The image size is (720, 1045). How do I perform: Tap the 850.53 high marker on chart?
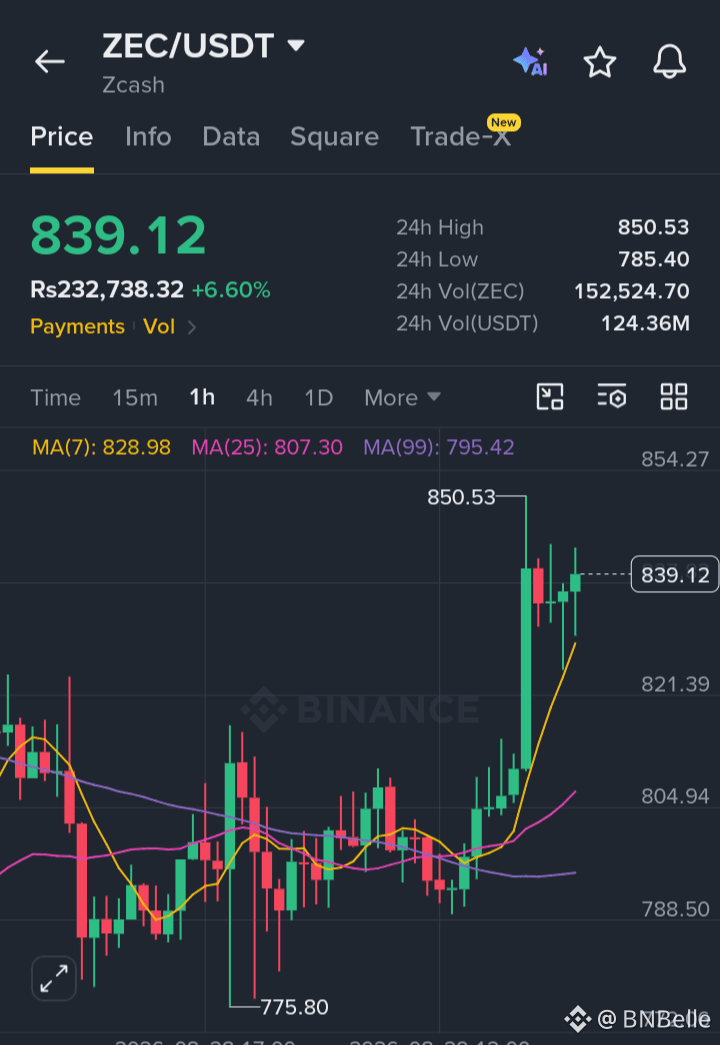(x=461, y=497)
